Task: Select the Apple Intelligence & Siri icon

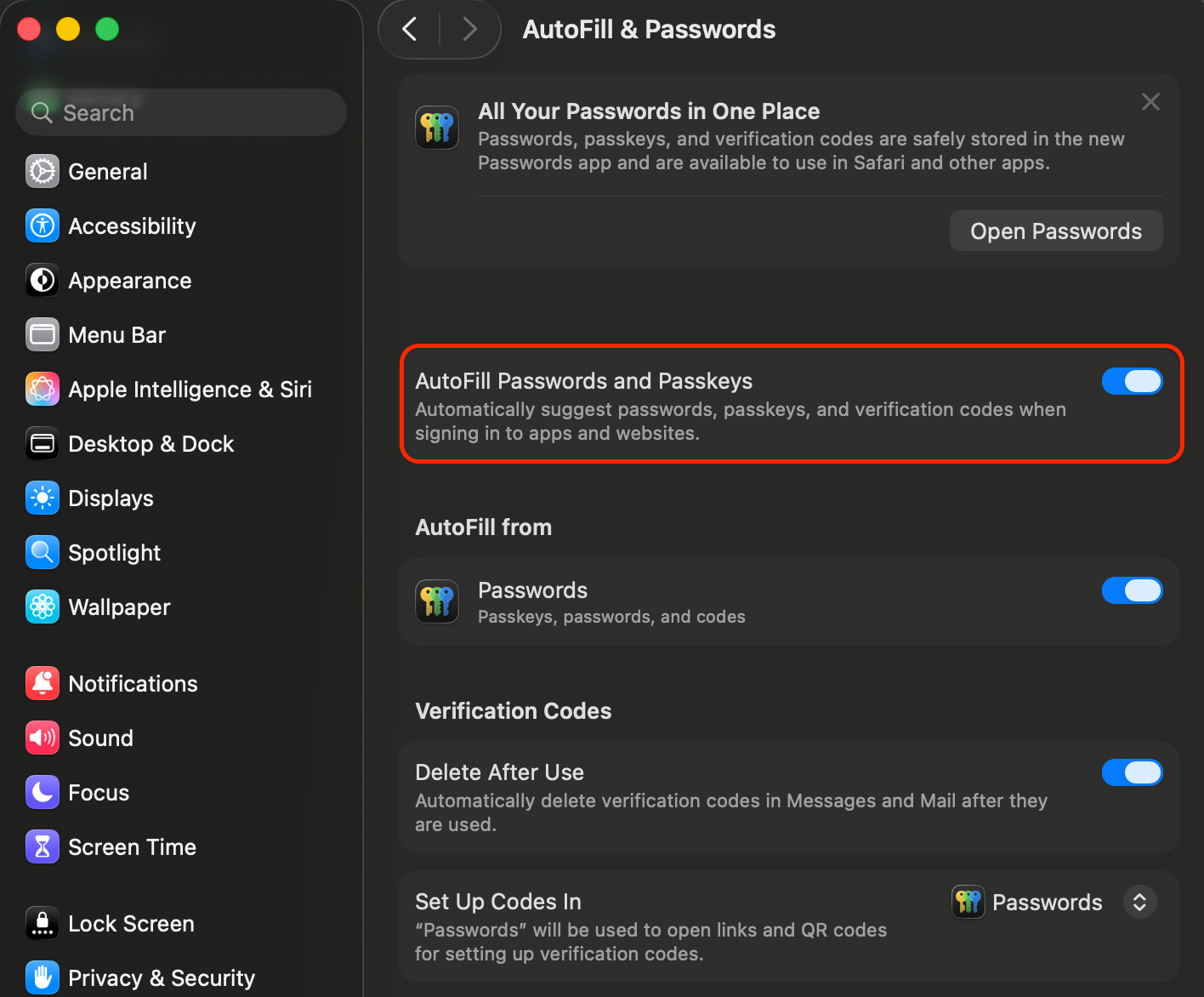Action: (x=43, y=390)
